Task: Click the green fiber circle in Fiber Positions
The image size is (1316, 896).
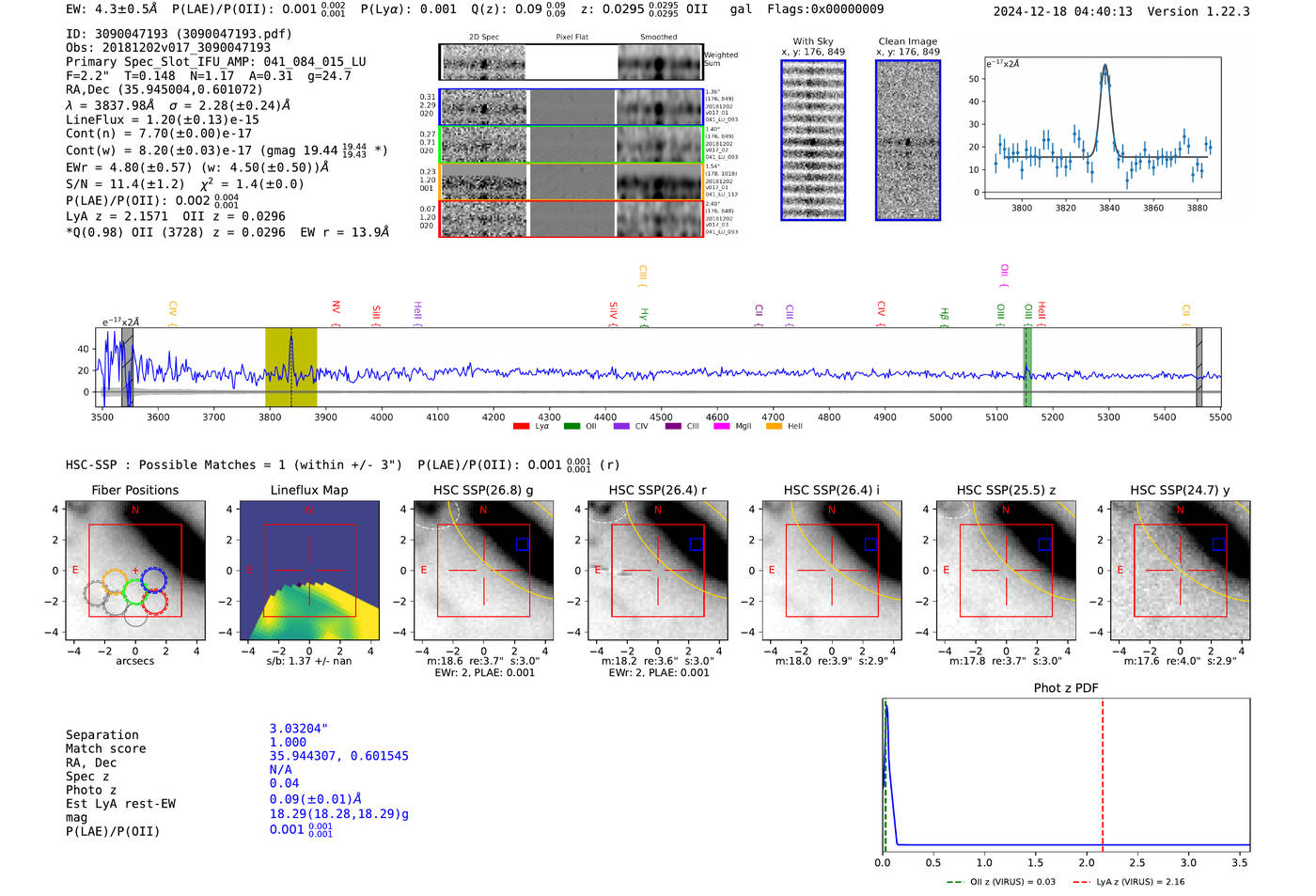Action: (x=134, y=592)
